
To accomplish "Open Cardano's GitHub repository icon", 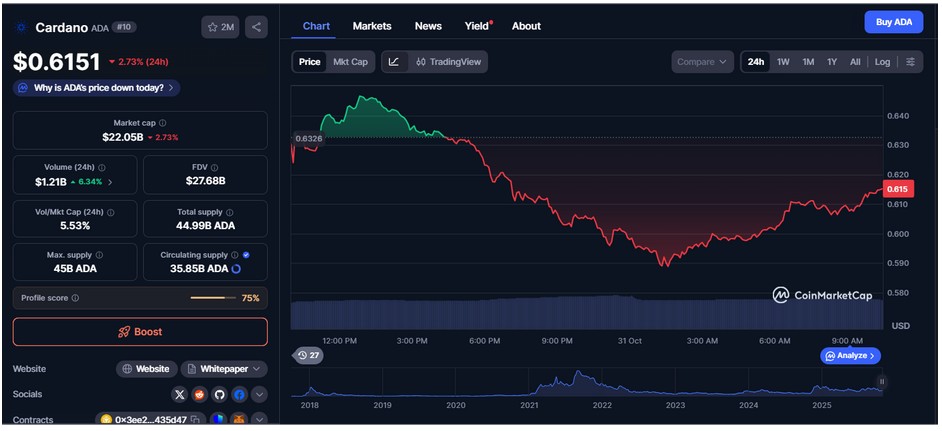I will 220,395.
